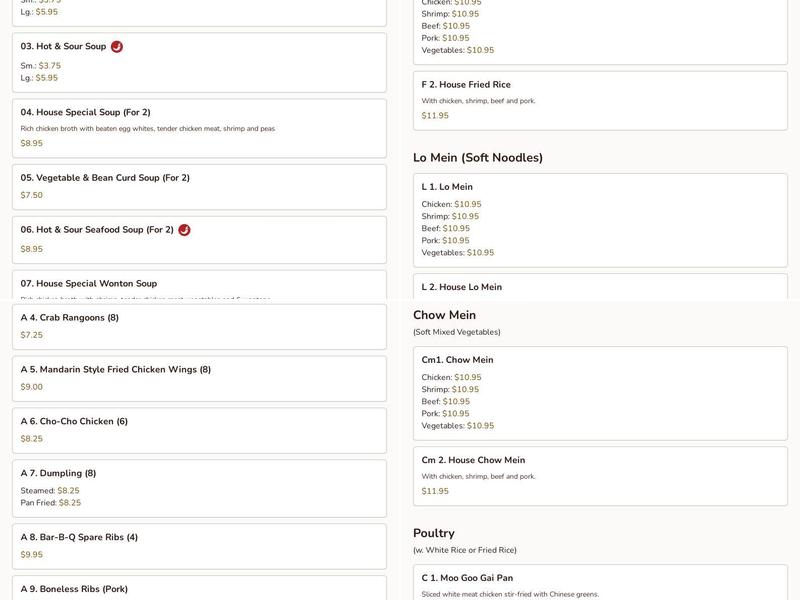Screen dimensions: 800x600
Task: Select Cm 2. House Chow Mein
Action: pos(601,476)
